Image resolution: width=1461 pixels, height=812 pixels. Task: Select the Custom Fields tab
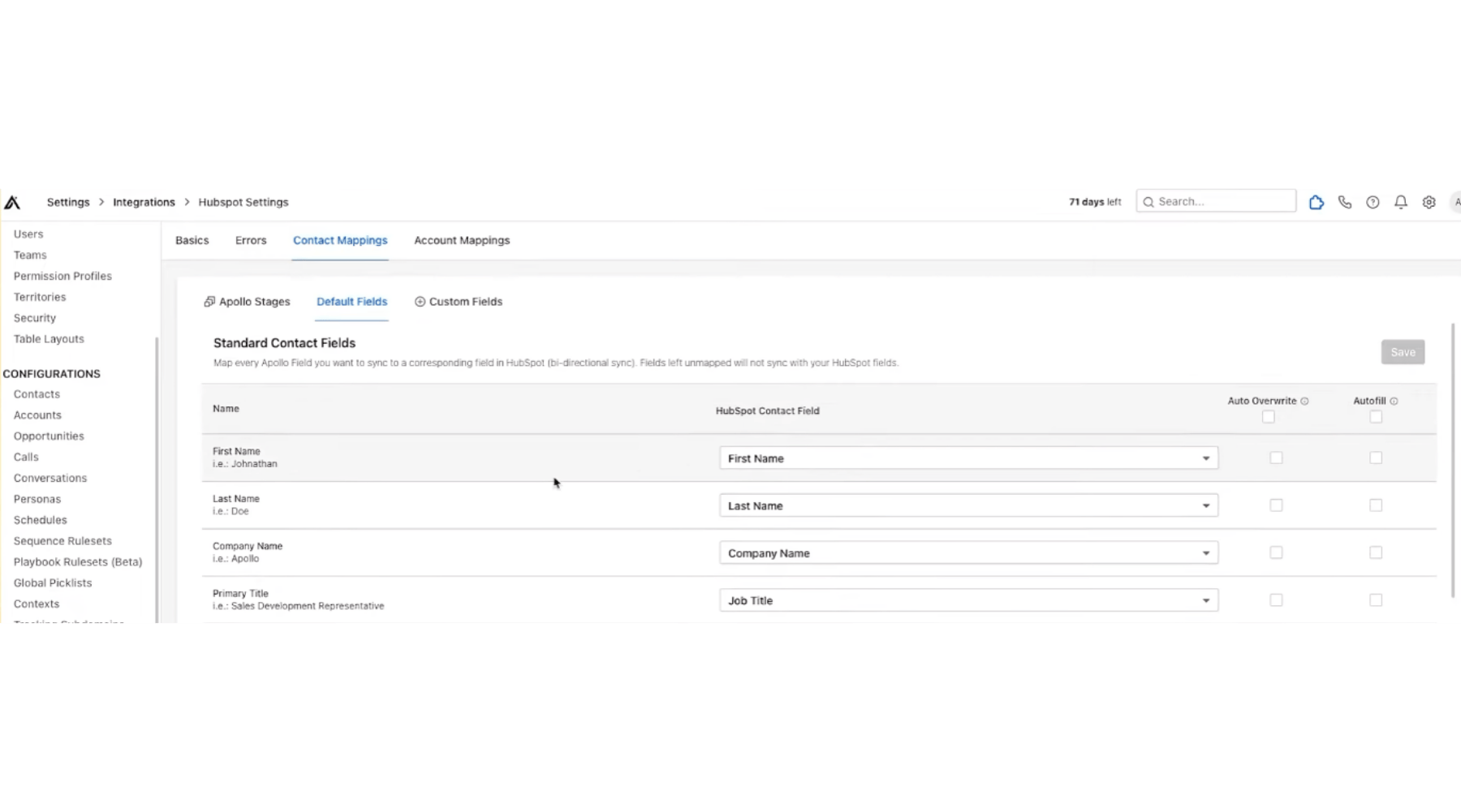pos(459,302)
